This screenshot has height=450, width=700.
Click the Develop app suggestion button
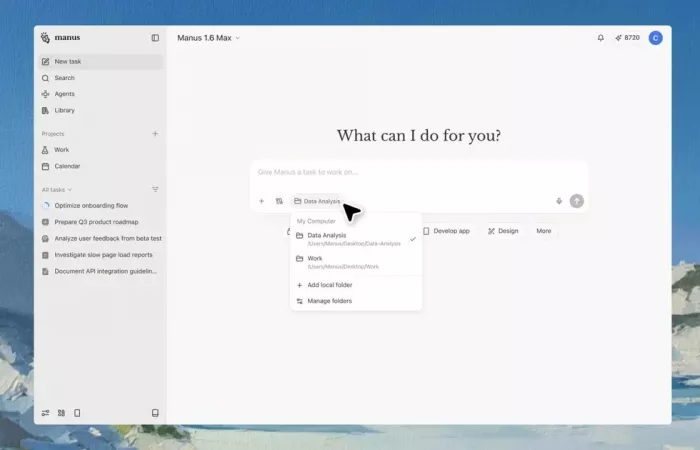pos(446,231)
